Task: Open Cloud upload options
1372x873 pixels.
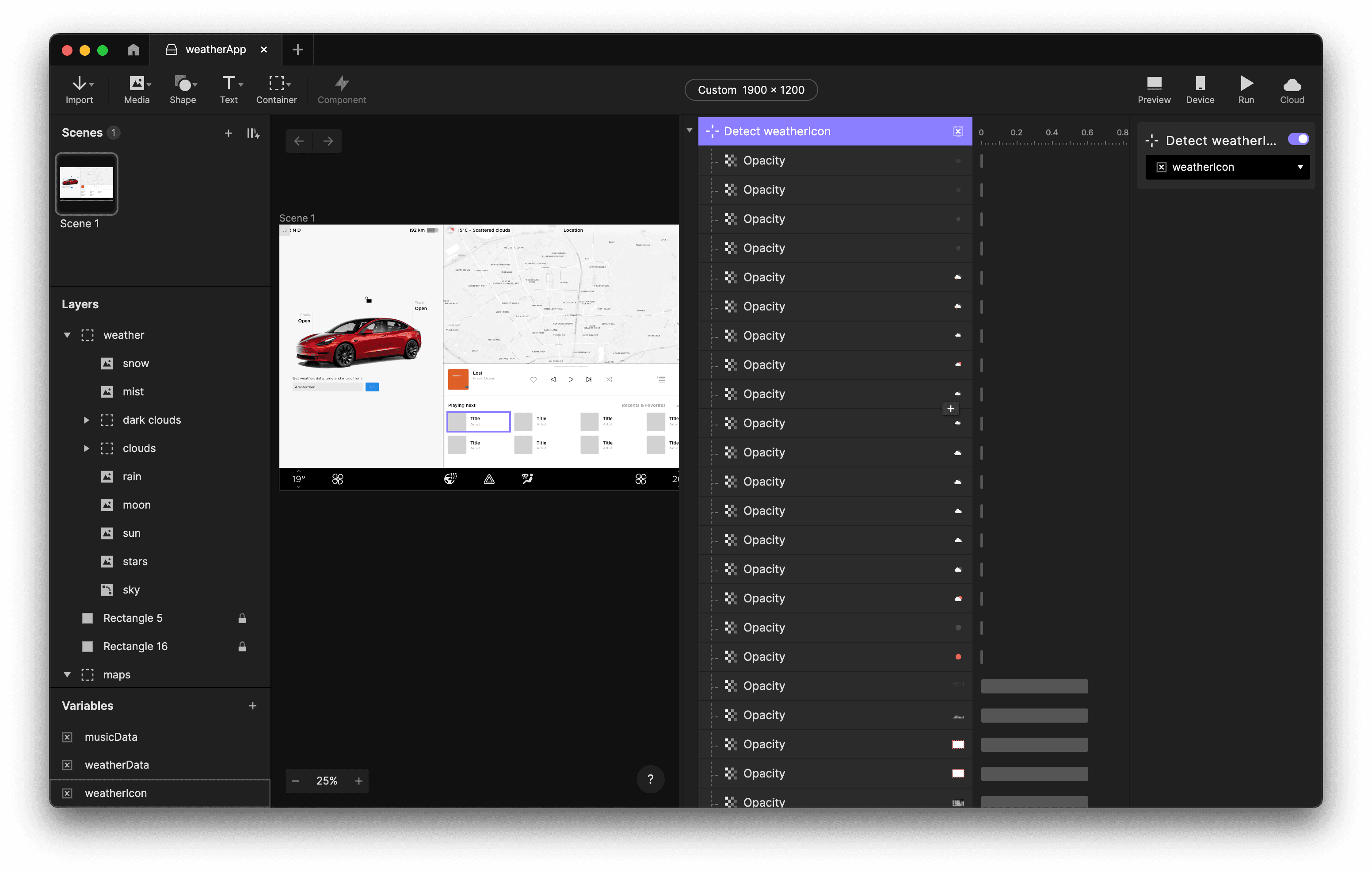Action: coord(1291,89)
